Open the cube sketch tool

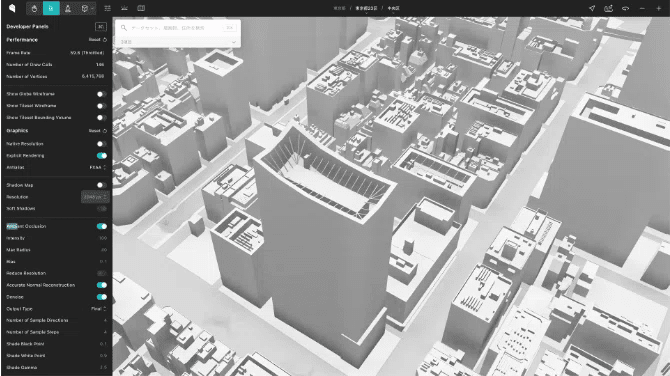coord(85,8)
